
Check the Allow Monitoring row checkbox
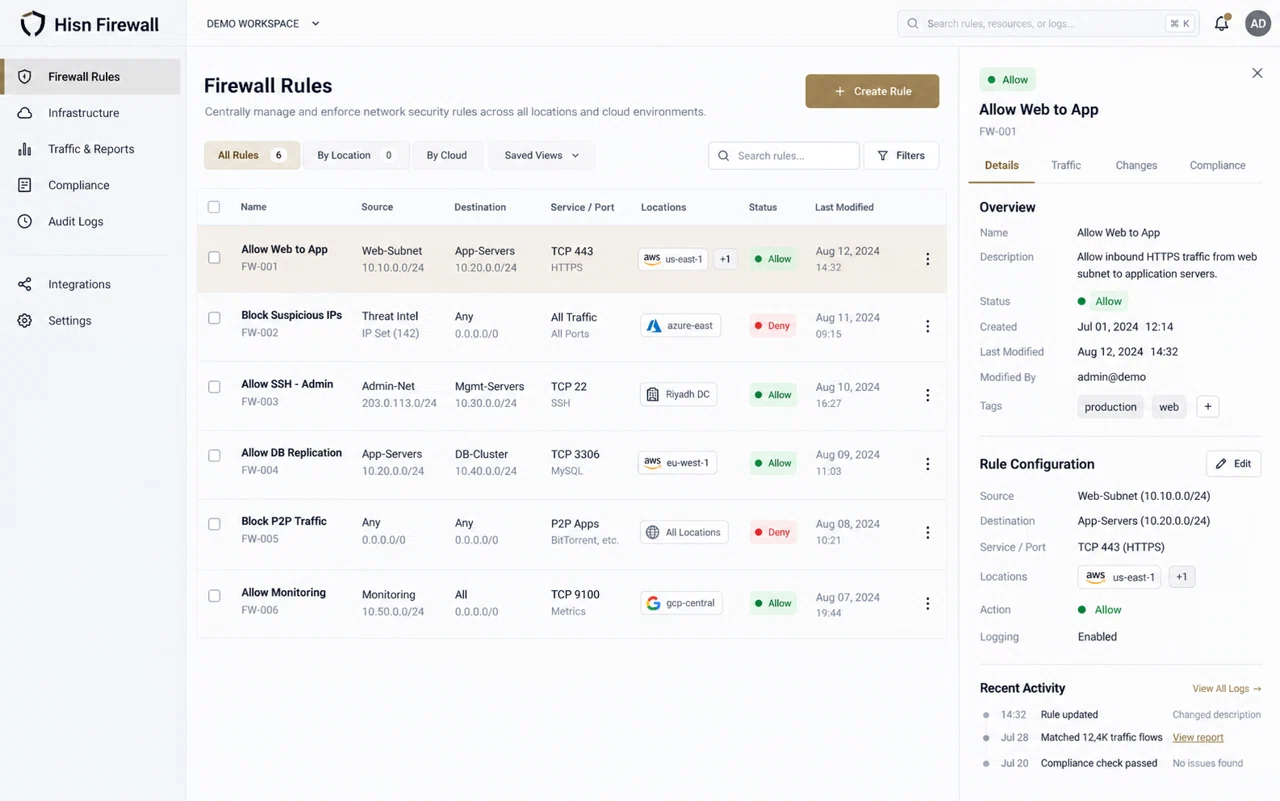(x=214, y=596)
